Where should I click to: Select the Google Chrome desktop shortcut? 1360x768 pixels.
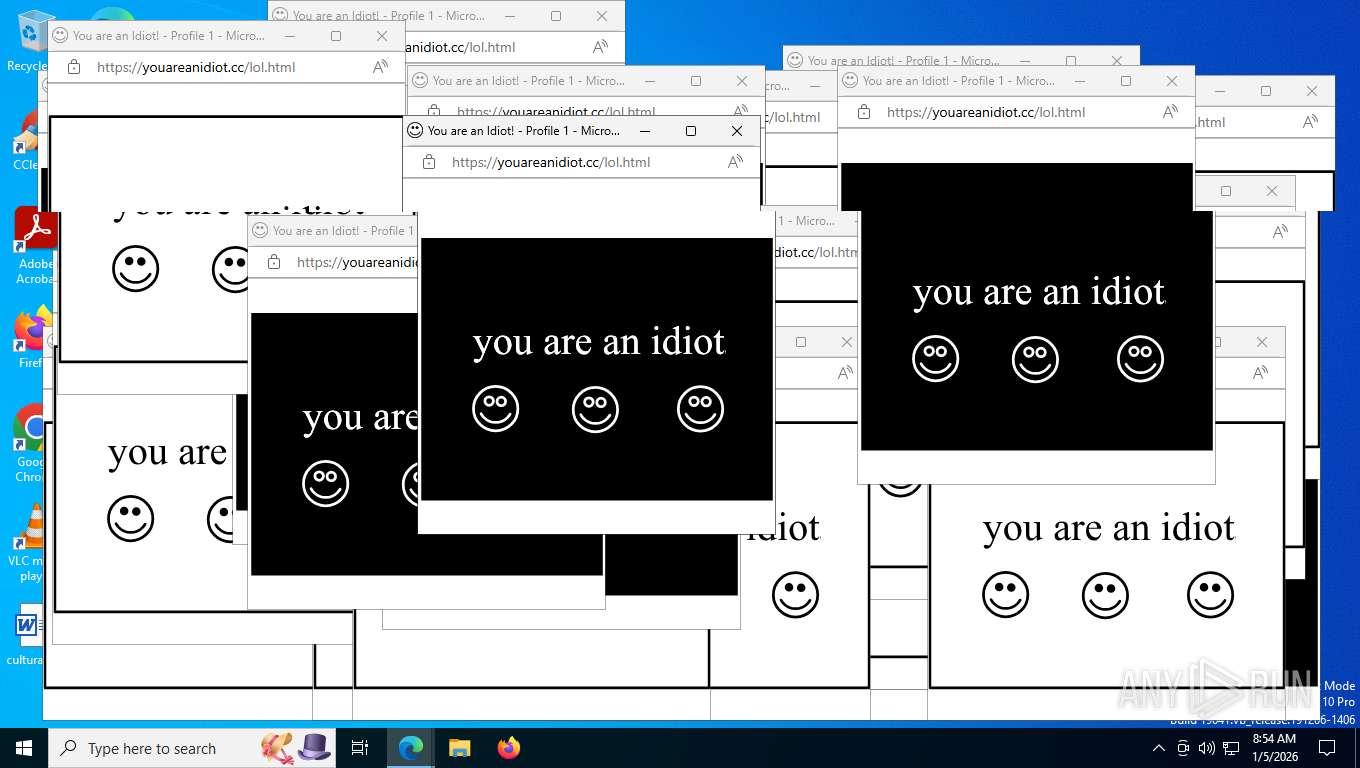coord(28,444)
